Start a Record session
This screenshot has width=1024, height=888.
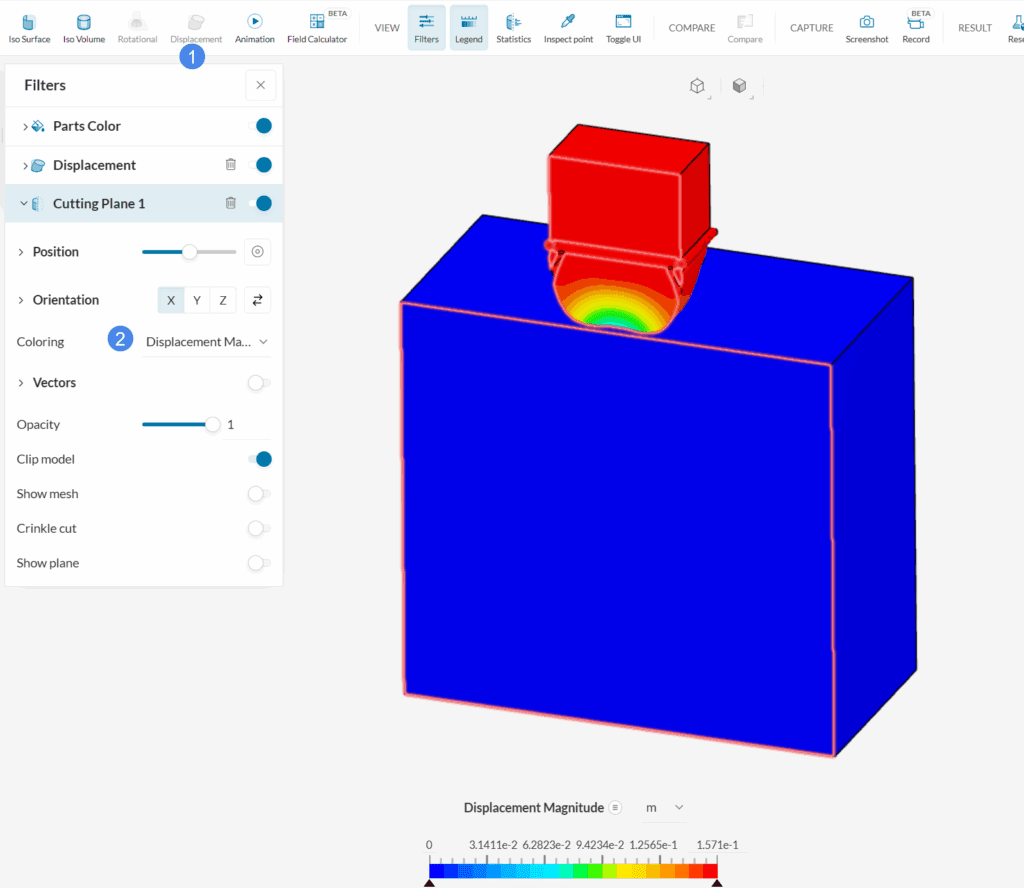[x=915, y=25]
